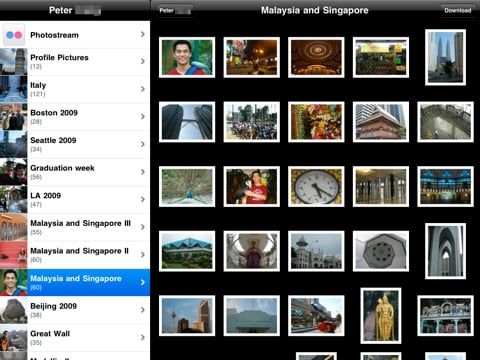
Task: Open the octagonal ceiling fixture photo
Action: tap(381, 251)
